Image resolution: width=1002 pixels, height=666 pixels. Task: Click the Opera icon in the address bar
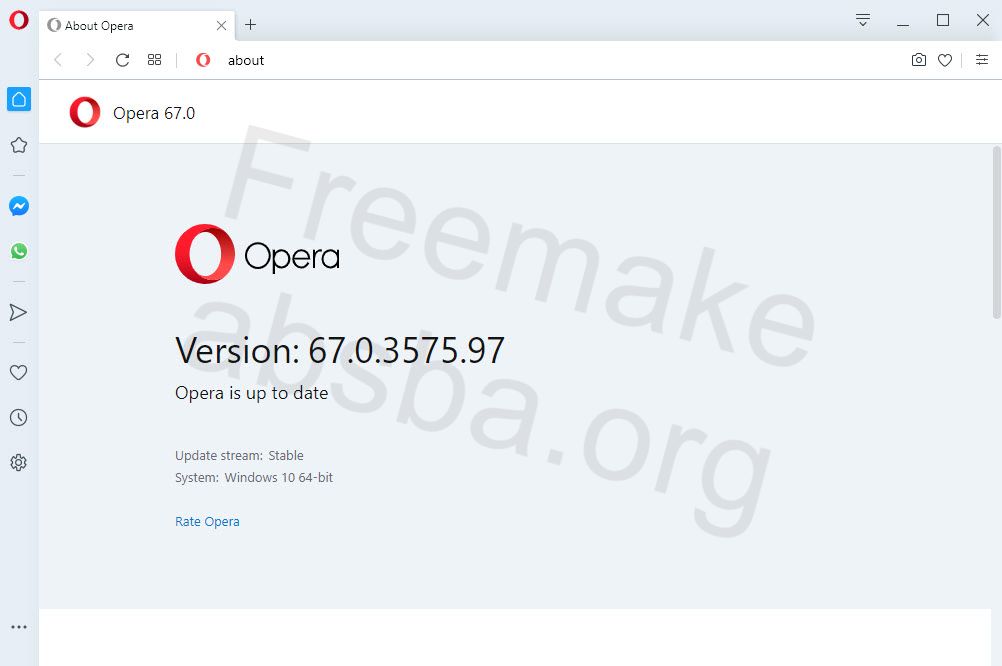pyautogui.click(x=203, y=60)
